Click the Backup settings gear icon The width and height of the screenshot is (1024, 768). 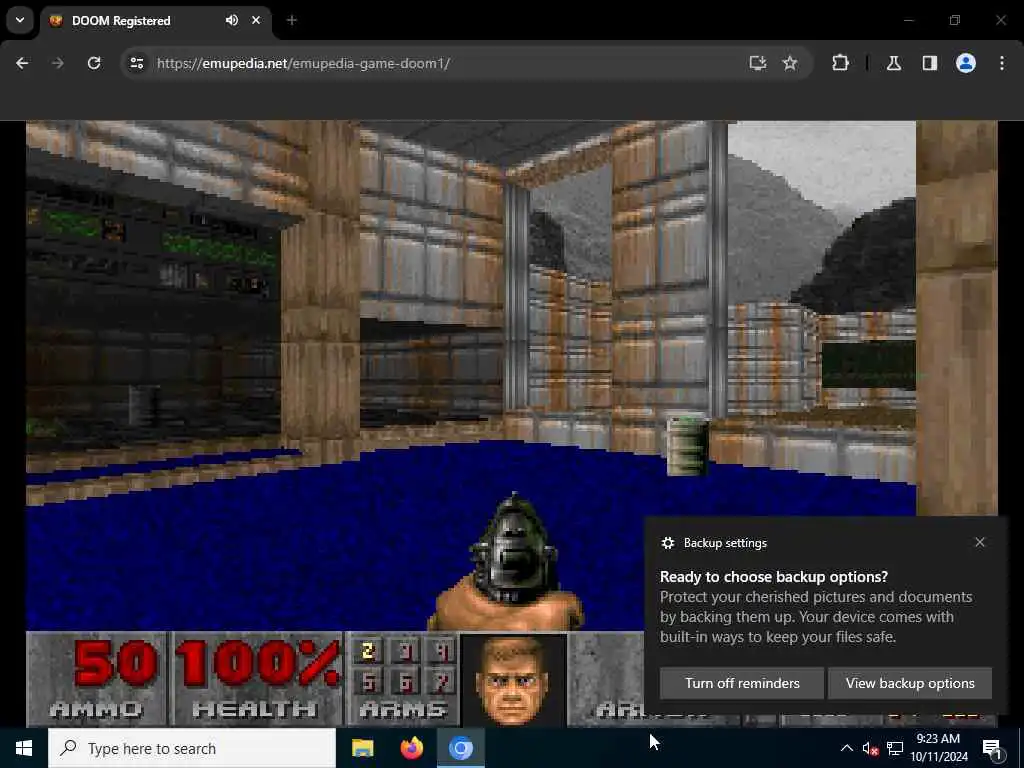(x=667, y=543)
